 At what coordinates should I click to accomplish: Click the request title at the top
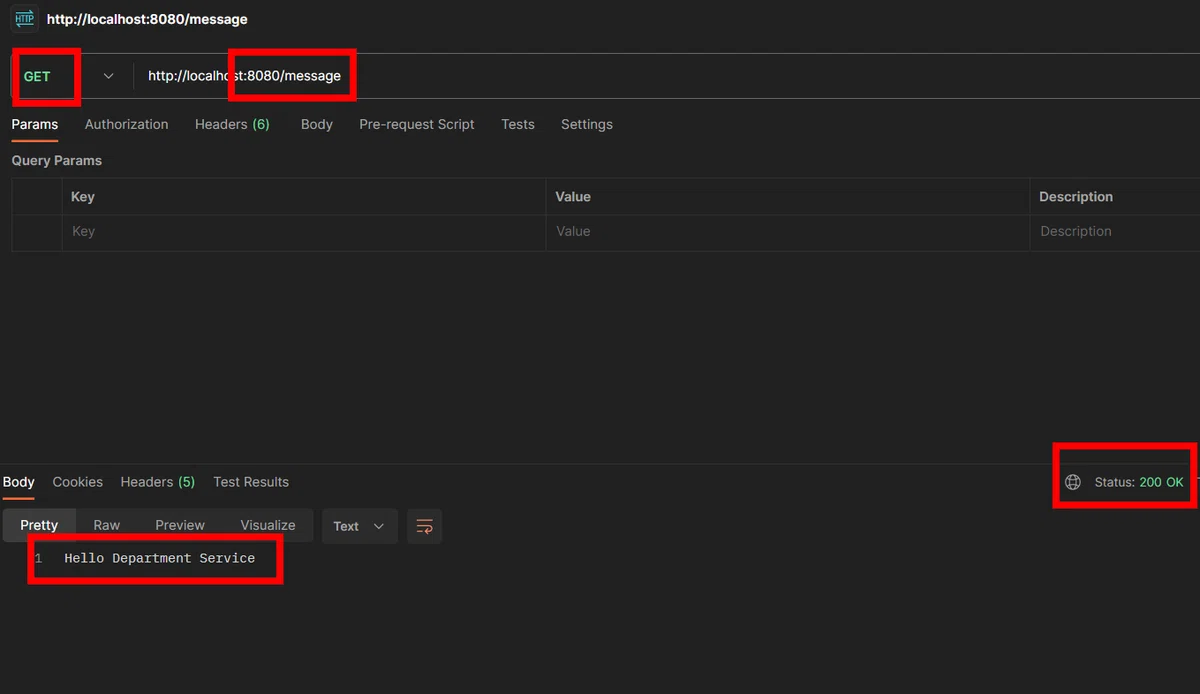pos(147,19)
